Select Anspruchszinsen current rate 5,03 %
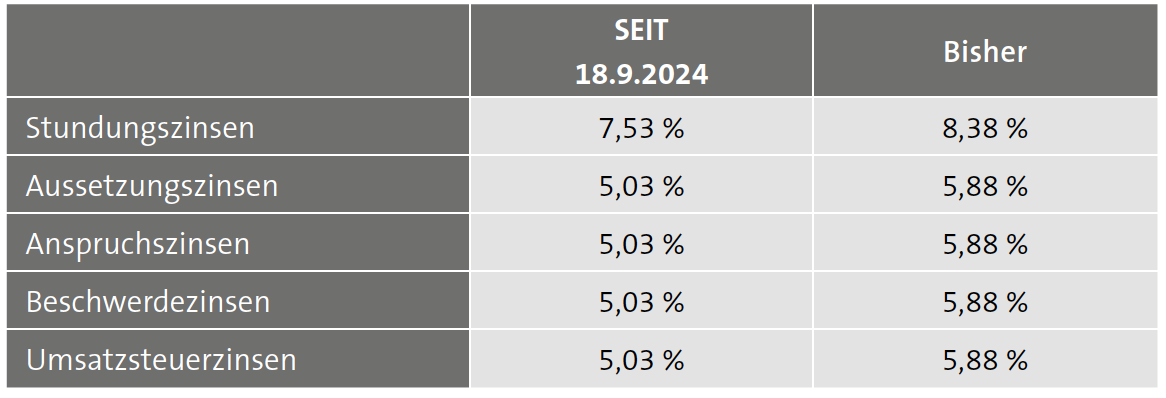 pyautogui.click(x=641, y=243)
